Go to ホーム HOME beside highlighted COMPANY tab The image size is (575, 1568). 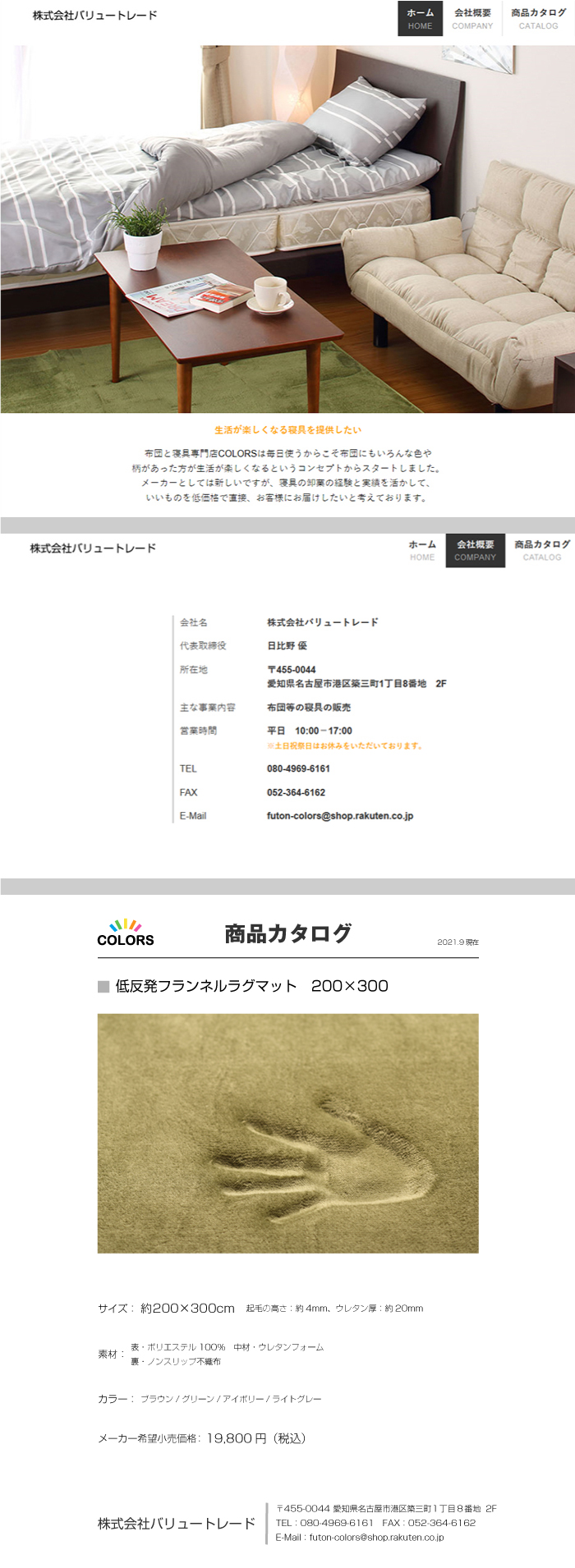pos(422,550)
